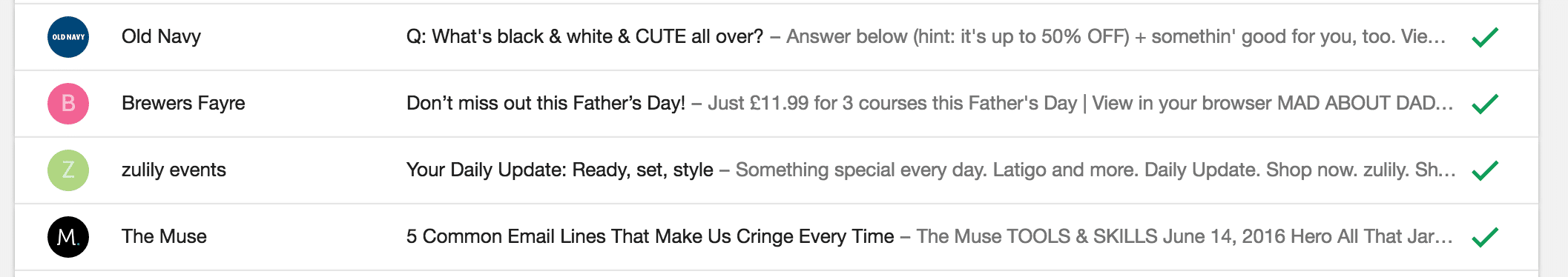Mark the zulily events email as done

tap(1485, 170)
